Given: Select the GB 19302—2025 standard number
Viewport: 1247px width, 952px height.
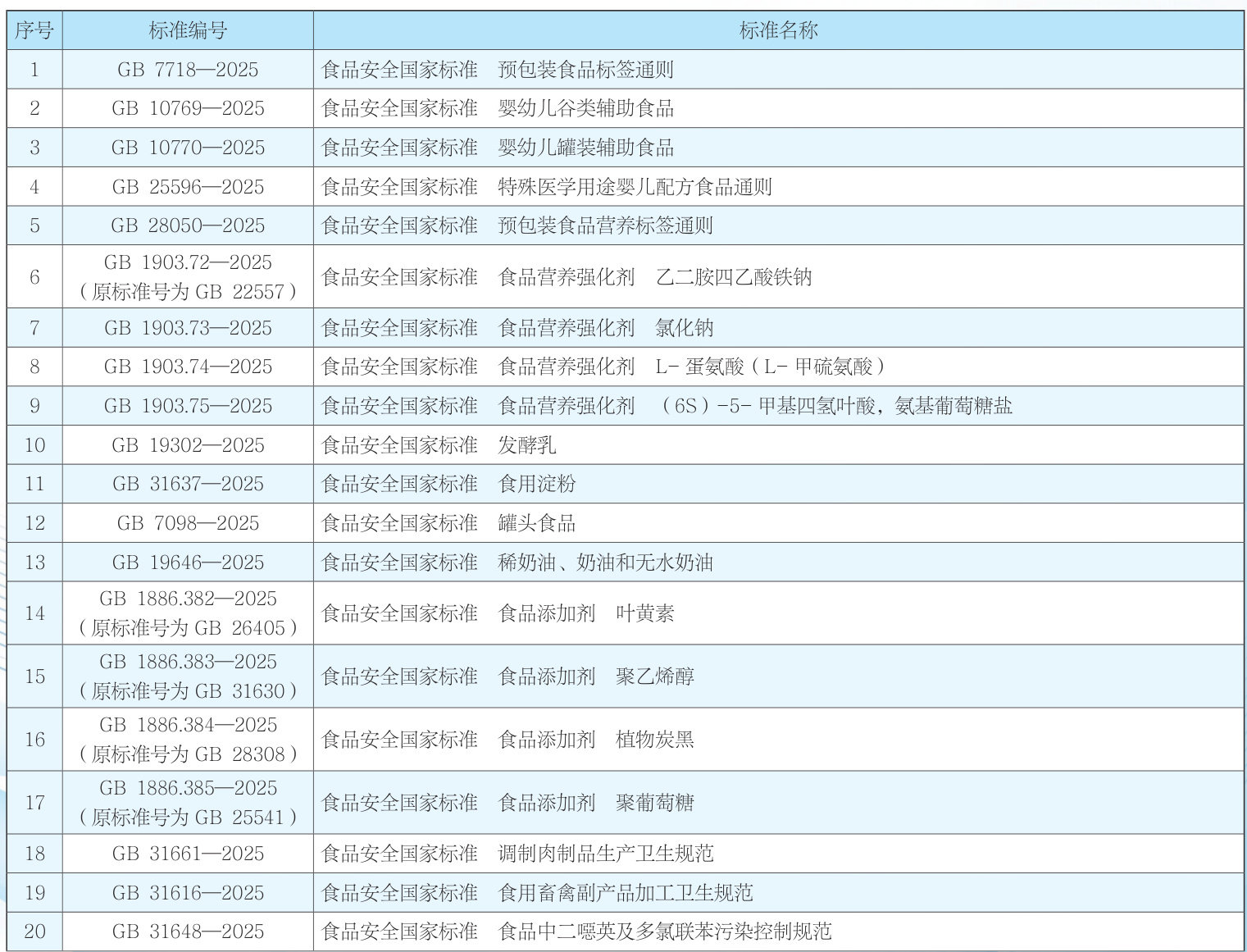Looking at the screenshot, I should (x=188, y=445).
